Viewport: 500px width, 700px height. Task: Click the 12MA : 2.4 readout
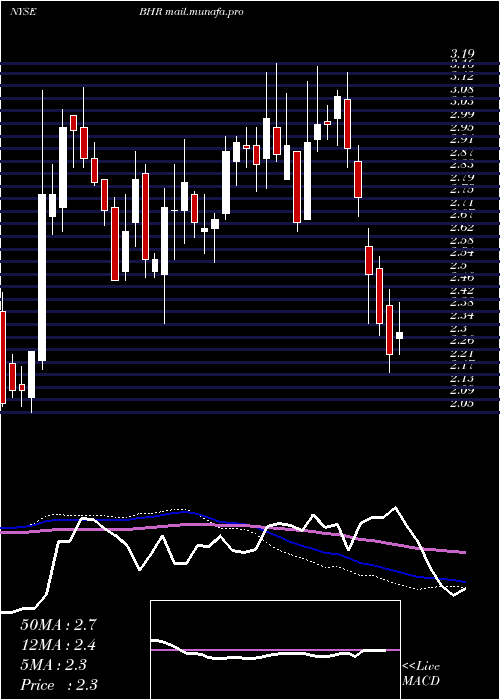coord(58,645)
